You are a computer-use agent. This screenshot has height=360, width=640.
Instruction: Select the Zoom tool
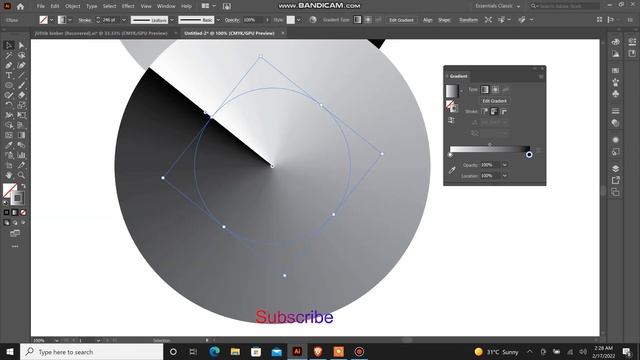tap(21, 175)
